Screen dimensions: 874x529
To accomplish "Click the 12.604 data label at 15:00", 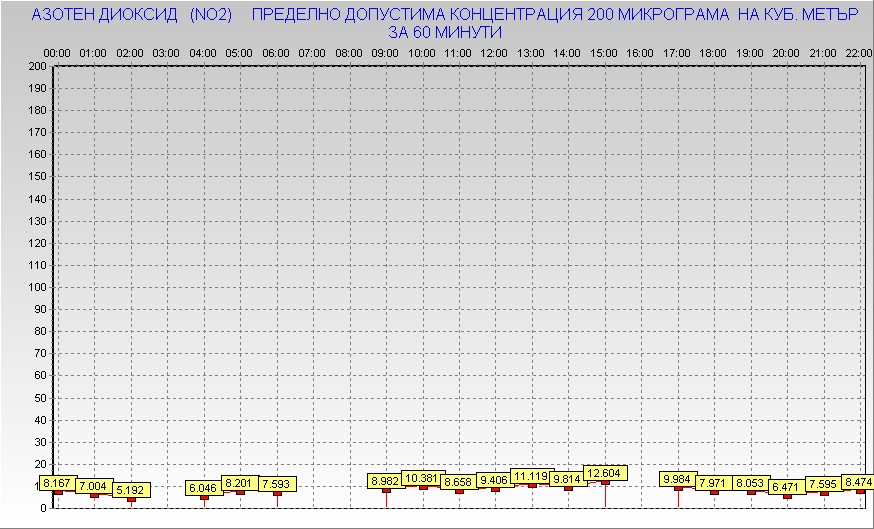I will pos(604,473).
